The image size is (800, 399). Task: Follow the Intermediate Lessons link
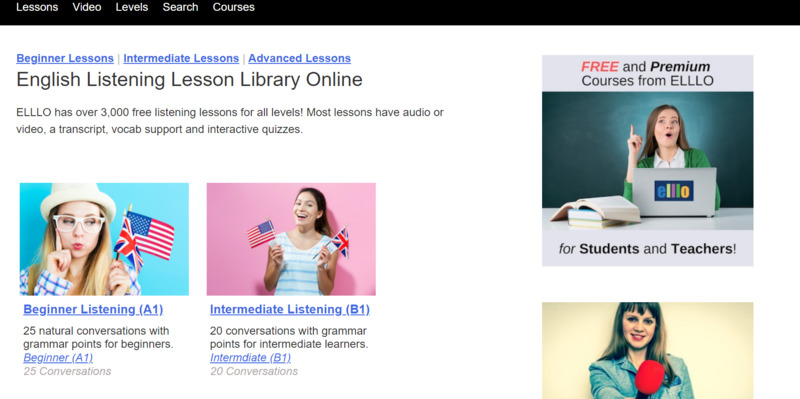pos(181,58)
